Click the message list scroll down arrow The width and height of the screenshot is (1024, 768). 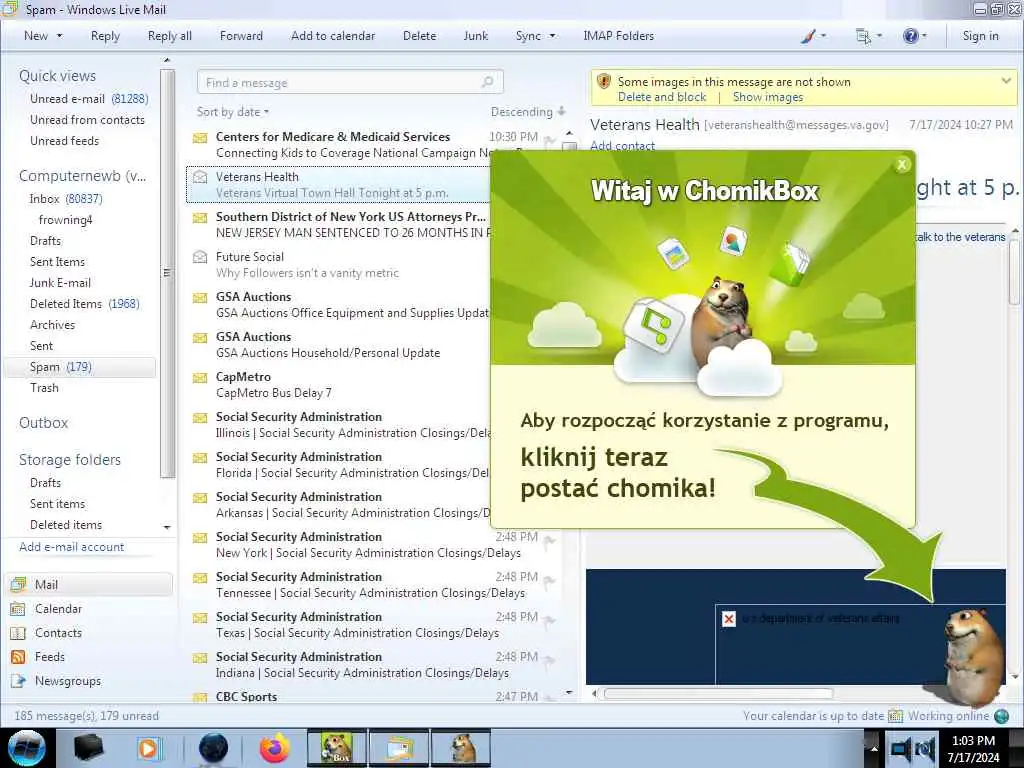coord(569,692)
